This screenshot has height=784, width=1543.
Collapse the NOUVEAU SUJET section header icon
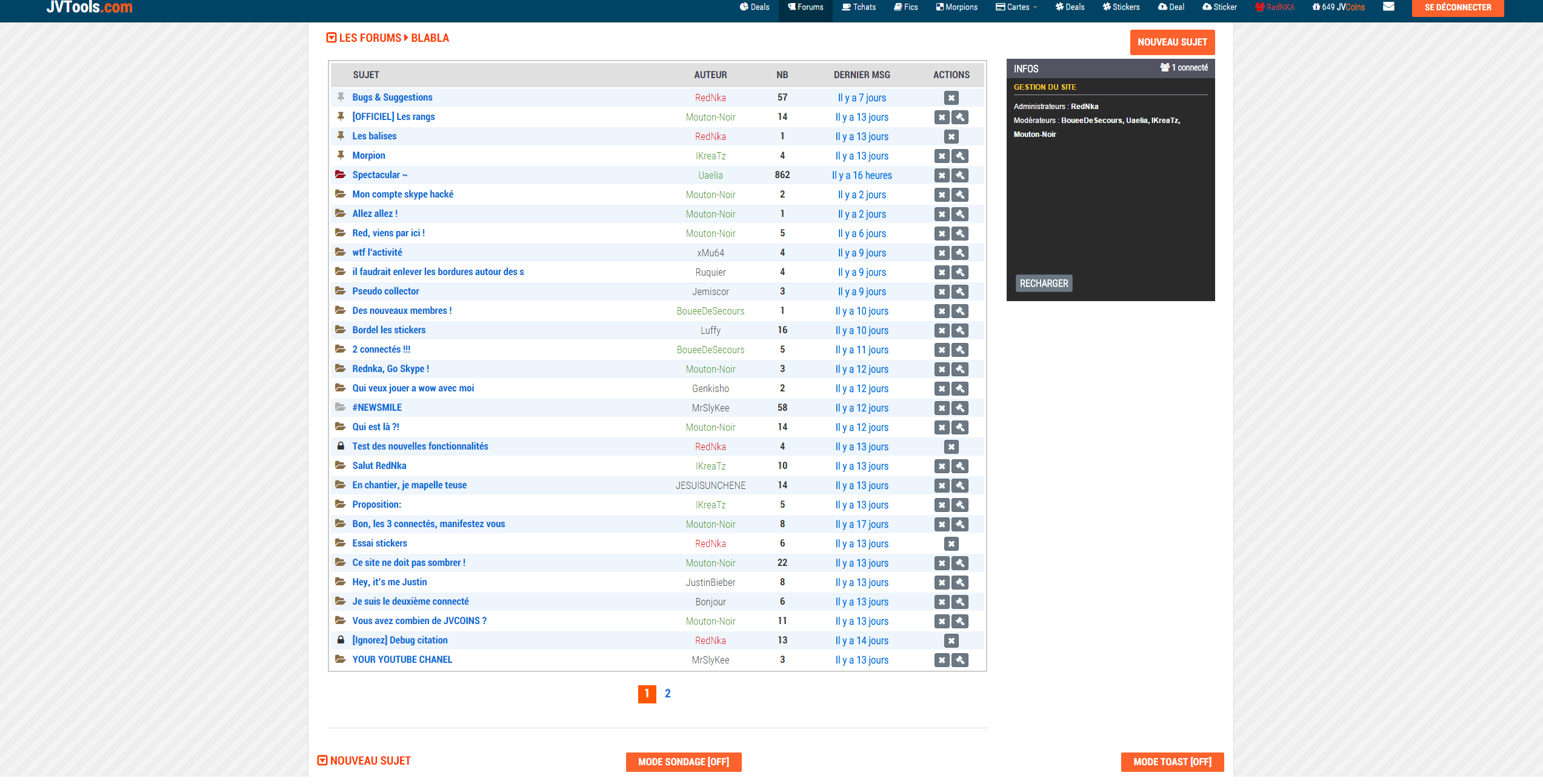(x=322, y=760)
